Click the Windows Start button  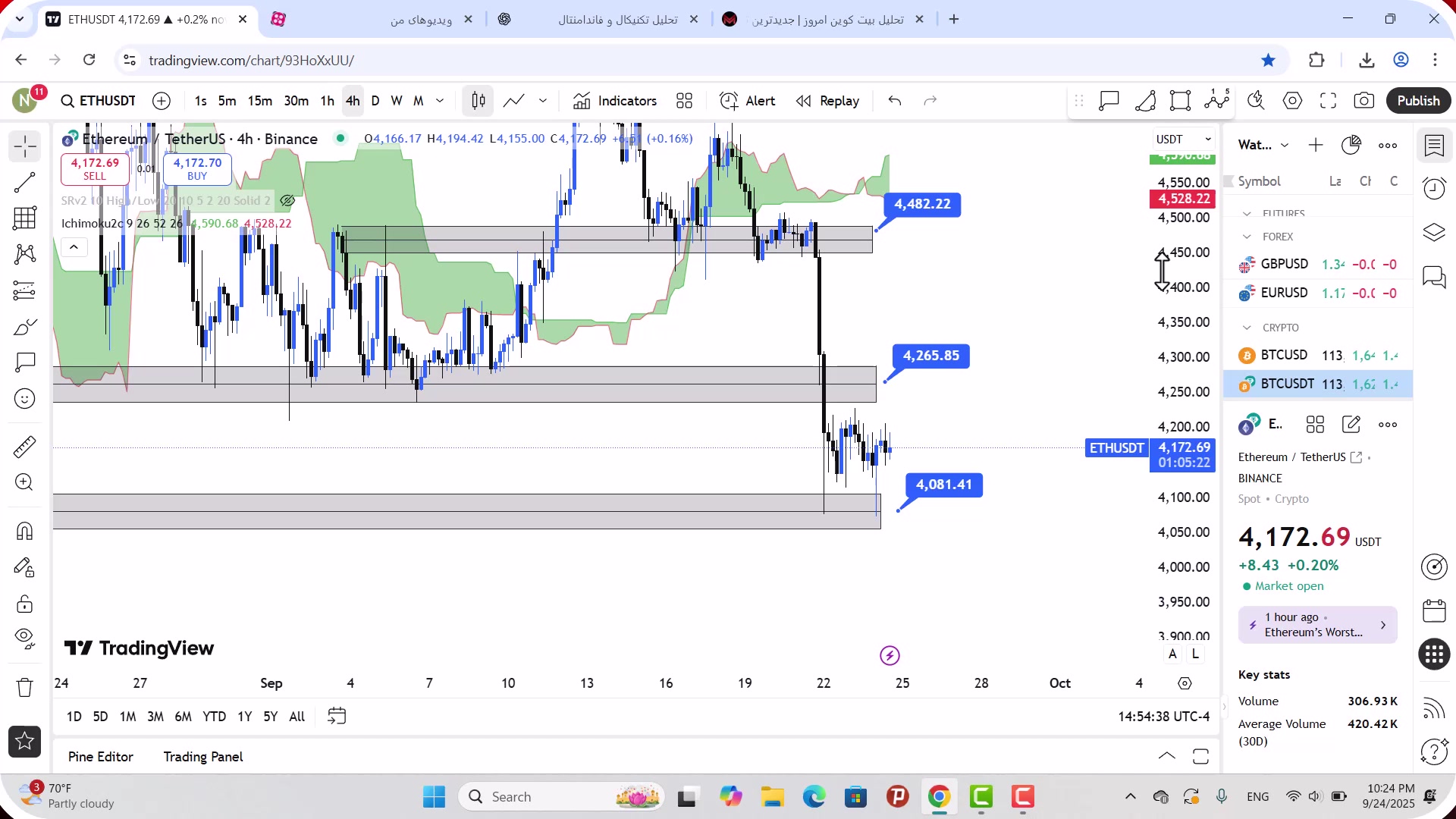[x=434, y=797]
